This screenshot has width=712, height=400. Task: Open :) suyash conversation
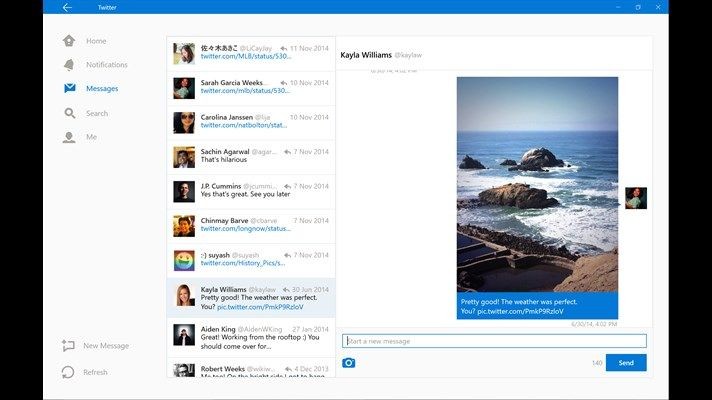(251, 261)
